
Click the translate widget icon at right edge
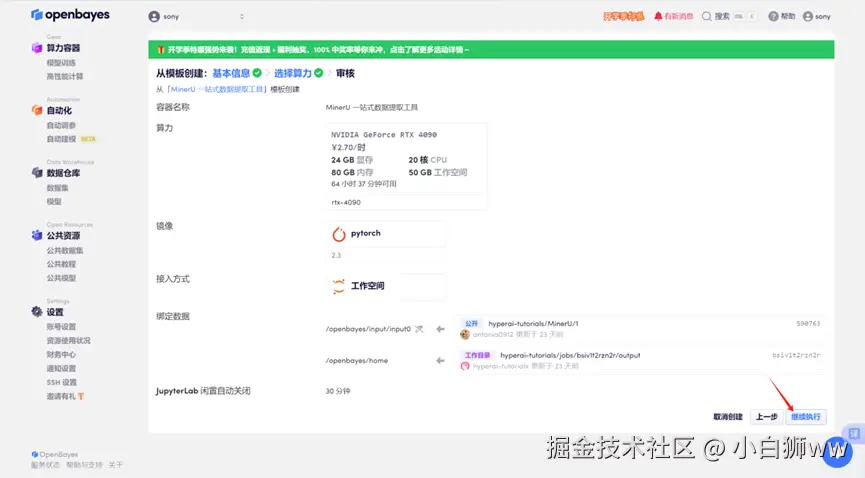point(854,434)
